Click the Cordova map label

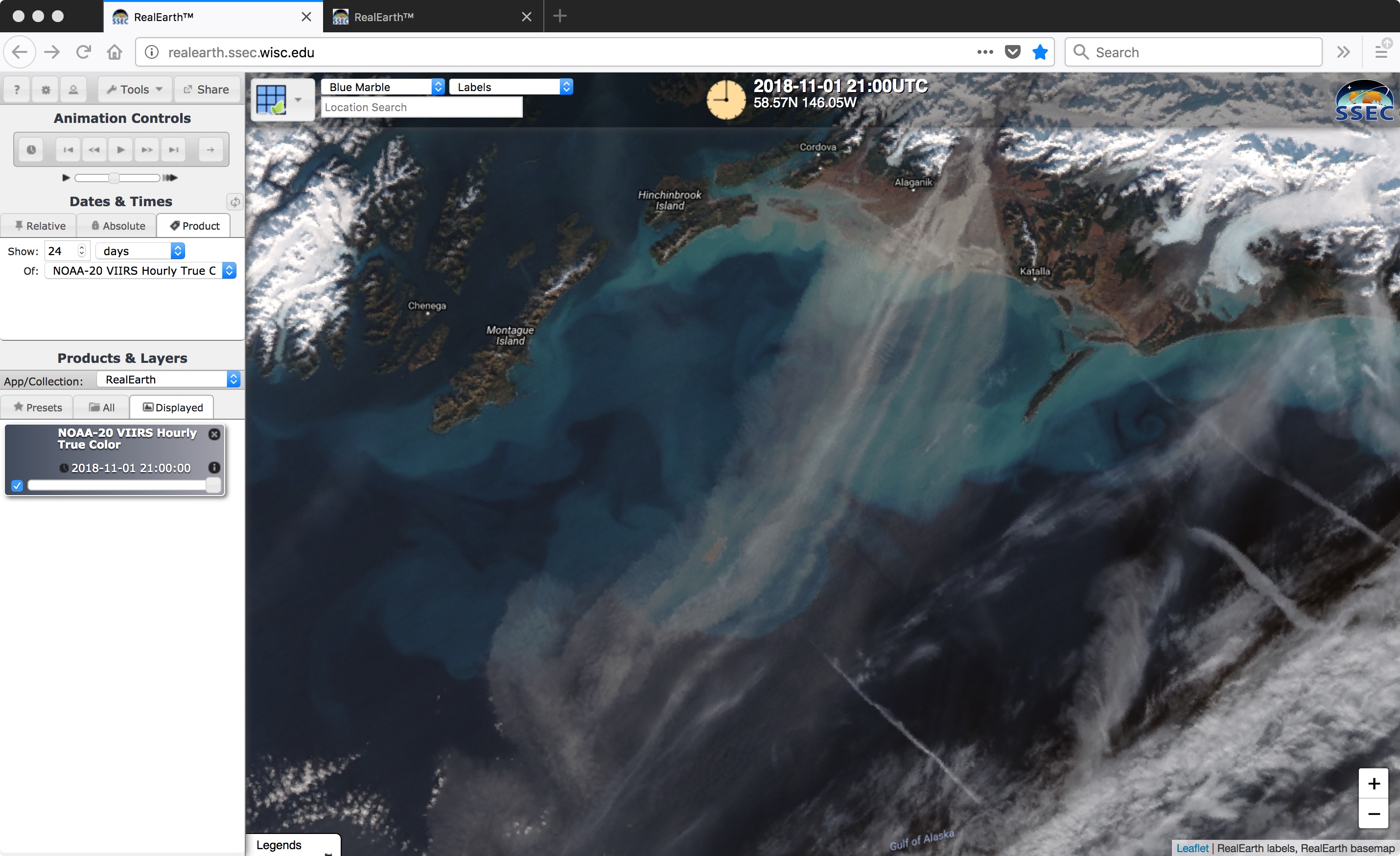pyautogui.click(x=817, y=146)
